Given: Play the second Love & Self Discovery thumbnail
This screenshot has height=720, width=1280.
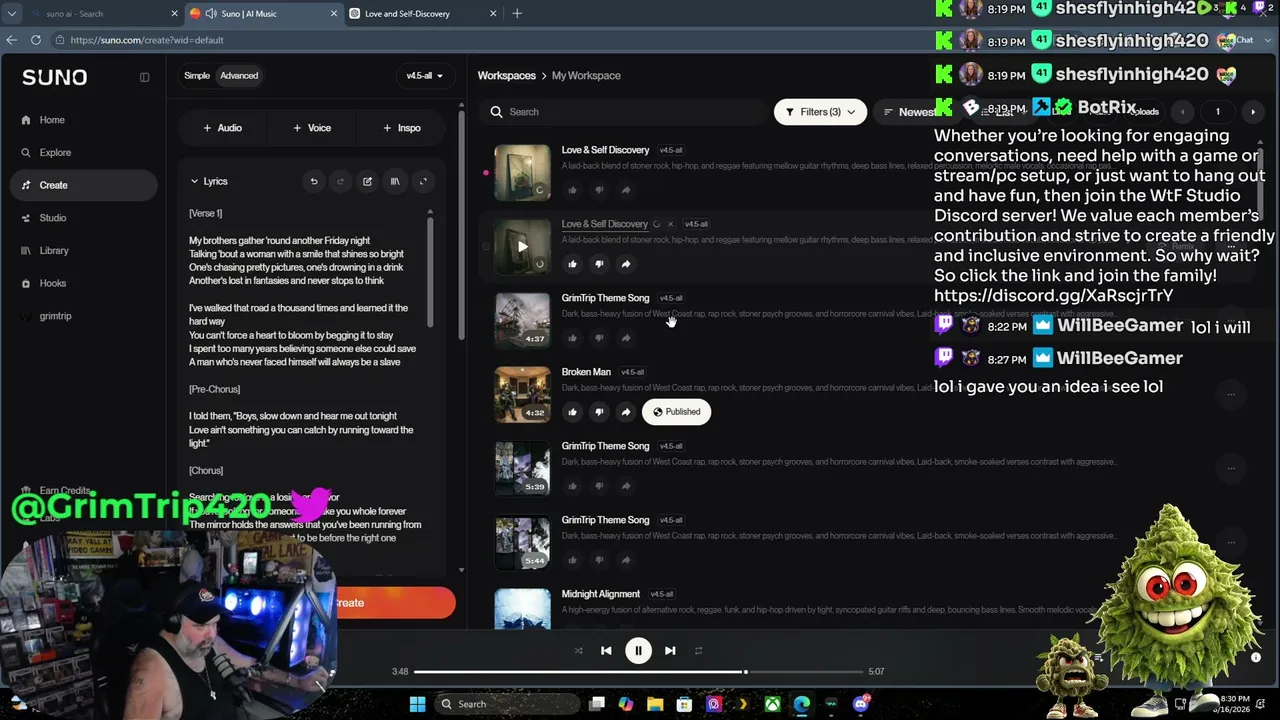Looking at the screenshot, I should tap(522, 246).
